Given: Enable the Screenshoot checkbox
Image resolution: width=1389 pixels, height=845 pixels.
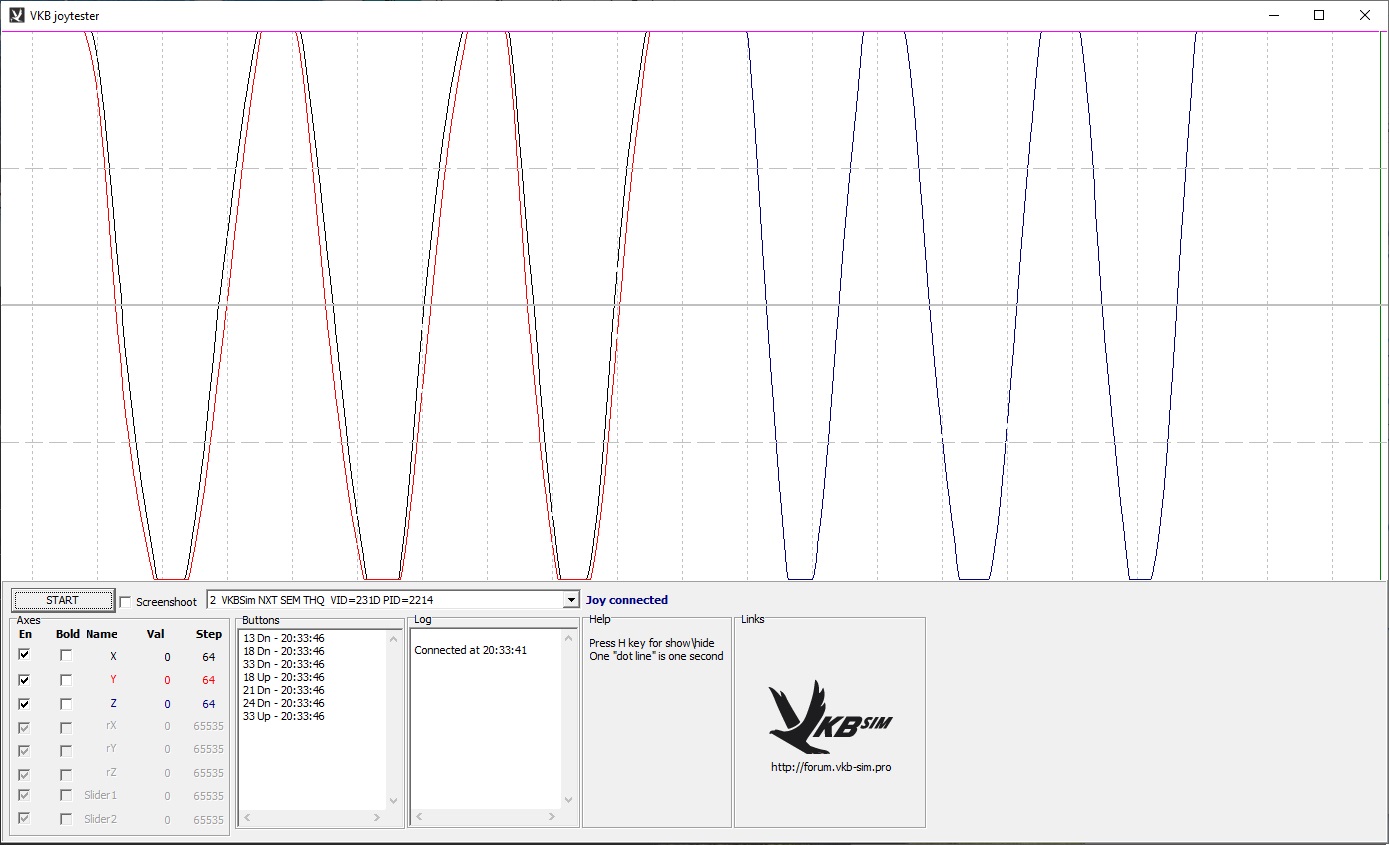Looking at the screenshot, I should tap(125, 602).
